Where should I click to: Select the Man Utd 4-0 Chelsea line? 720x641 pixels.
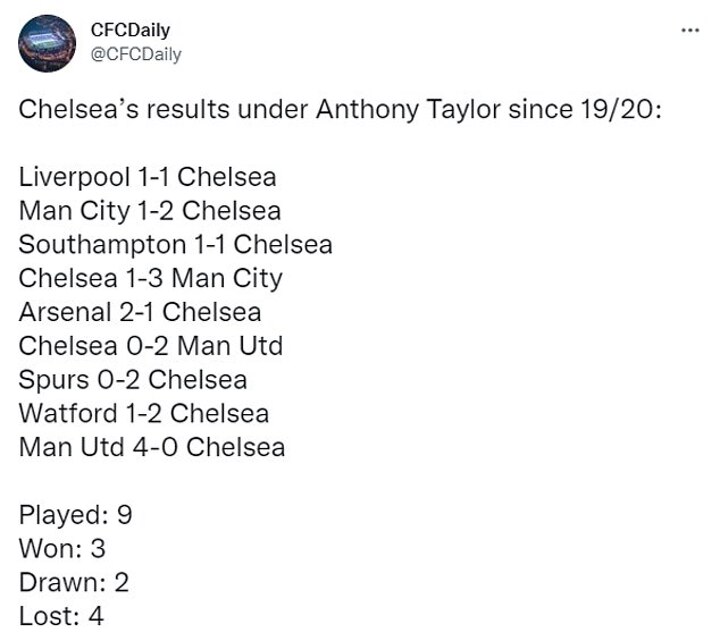151,446
